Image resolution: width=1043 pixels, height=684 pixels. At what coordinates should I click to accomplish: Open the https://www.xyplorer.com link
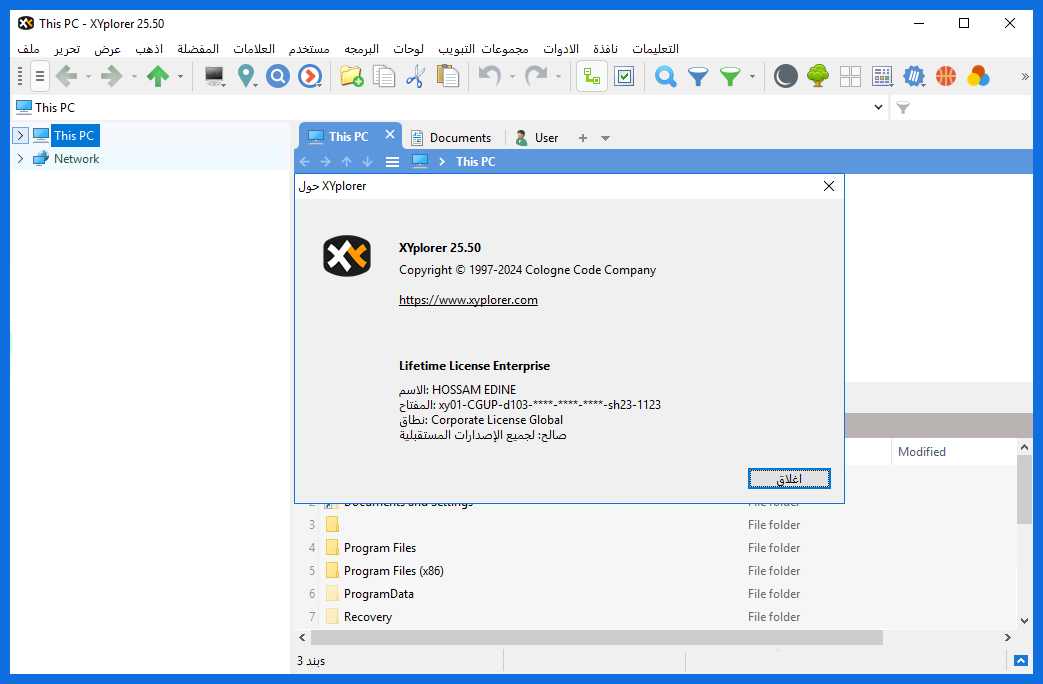point(468,300)
